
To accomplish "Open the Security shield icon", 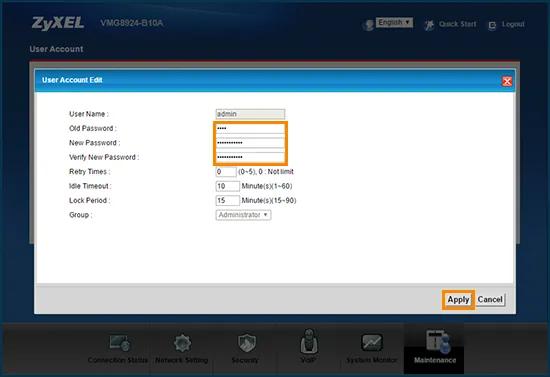I will [x=247, y=343].
